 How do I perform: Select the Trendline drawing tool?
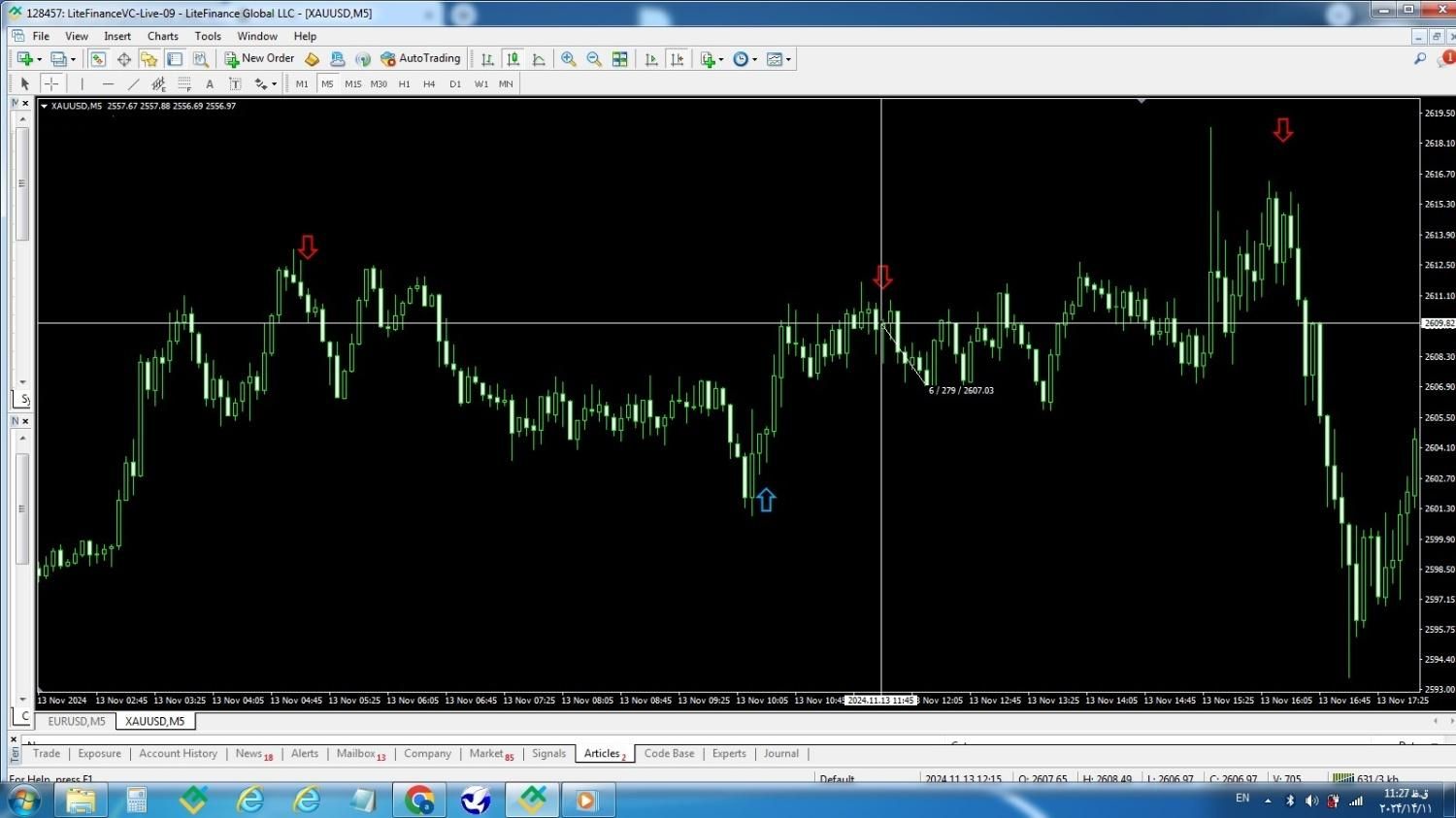pyautogui.click(x=133, y=84)
